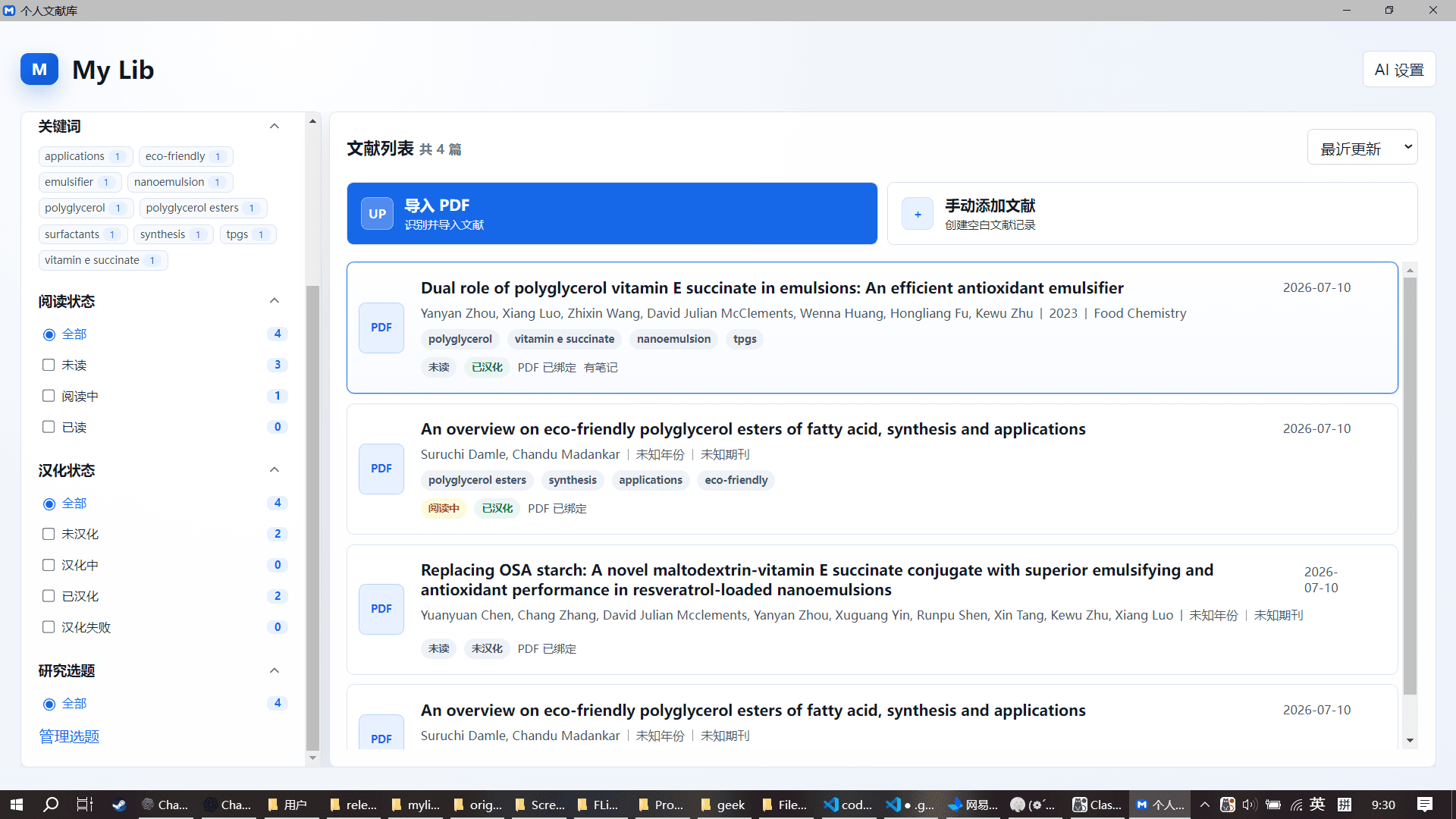Screen dimensions: 1456x819
Task: Open PDF icon of Dual role paper
Action: [x=381, y=328]
